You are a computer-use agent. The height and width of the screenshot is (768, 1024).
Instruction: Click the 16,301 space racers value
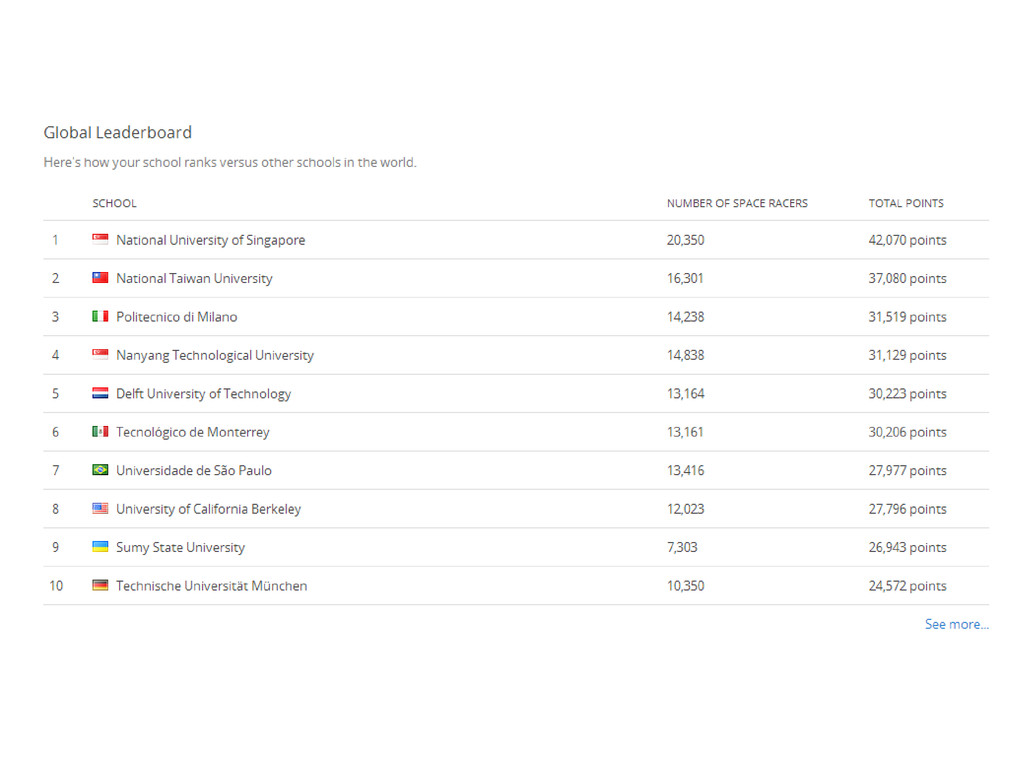(685, 278)
